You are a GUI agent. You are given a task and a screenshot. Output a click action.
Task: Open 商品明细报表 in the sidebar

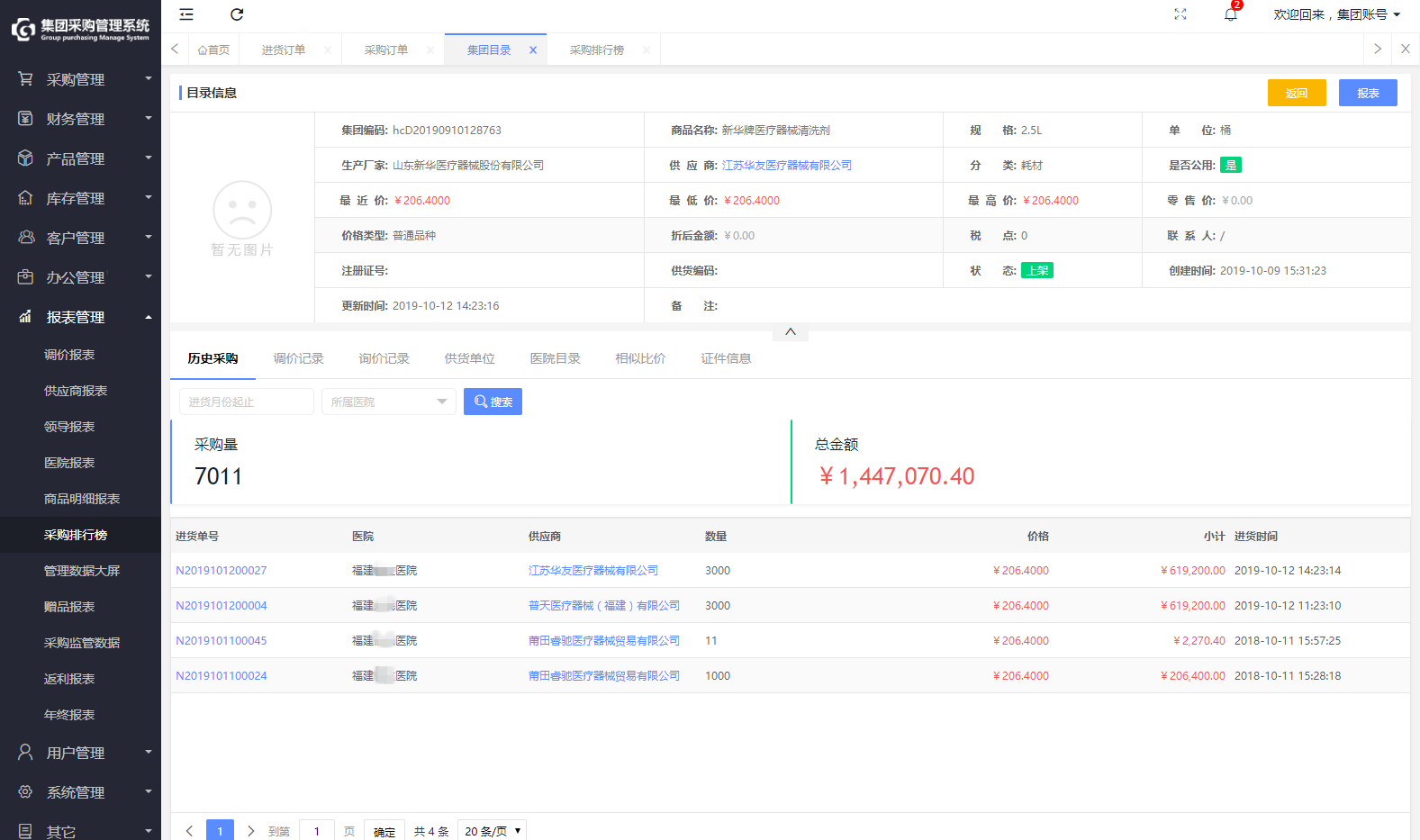pyautogui.click(x=80, y=499)
